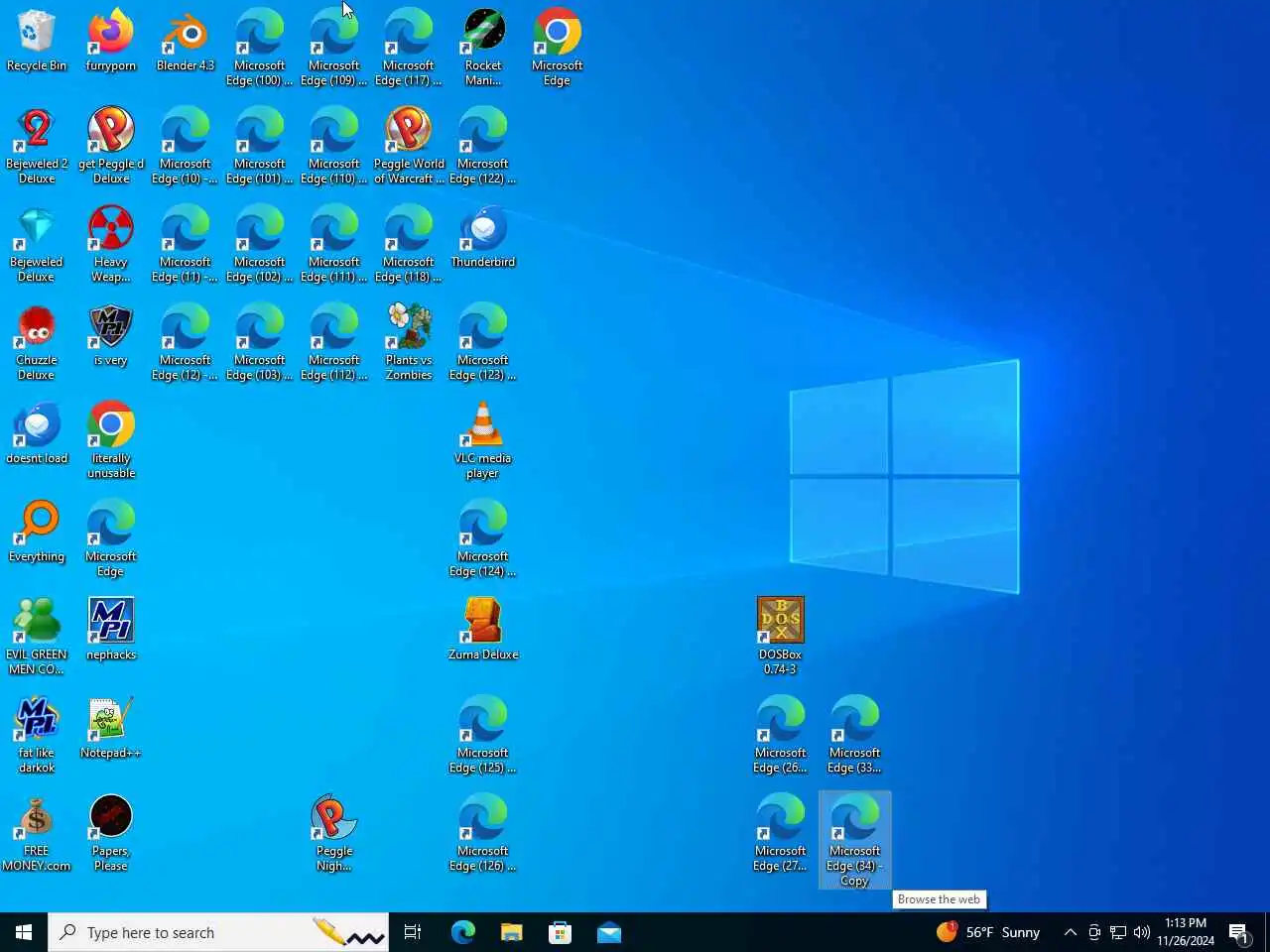Select the Microsoft Edge (123) shortcut
The height and width of the screenshot is (952, 1270).
tap(483, 342)
